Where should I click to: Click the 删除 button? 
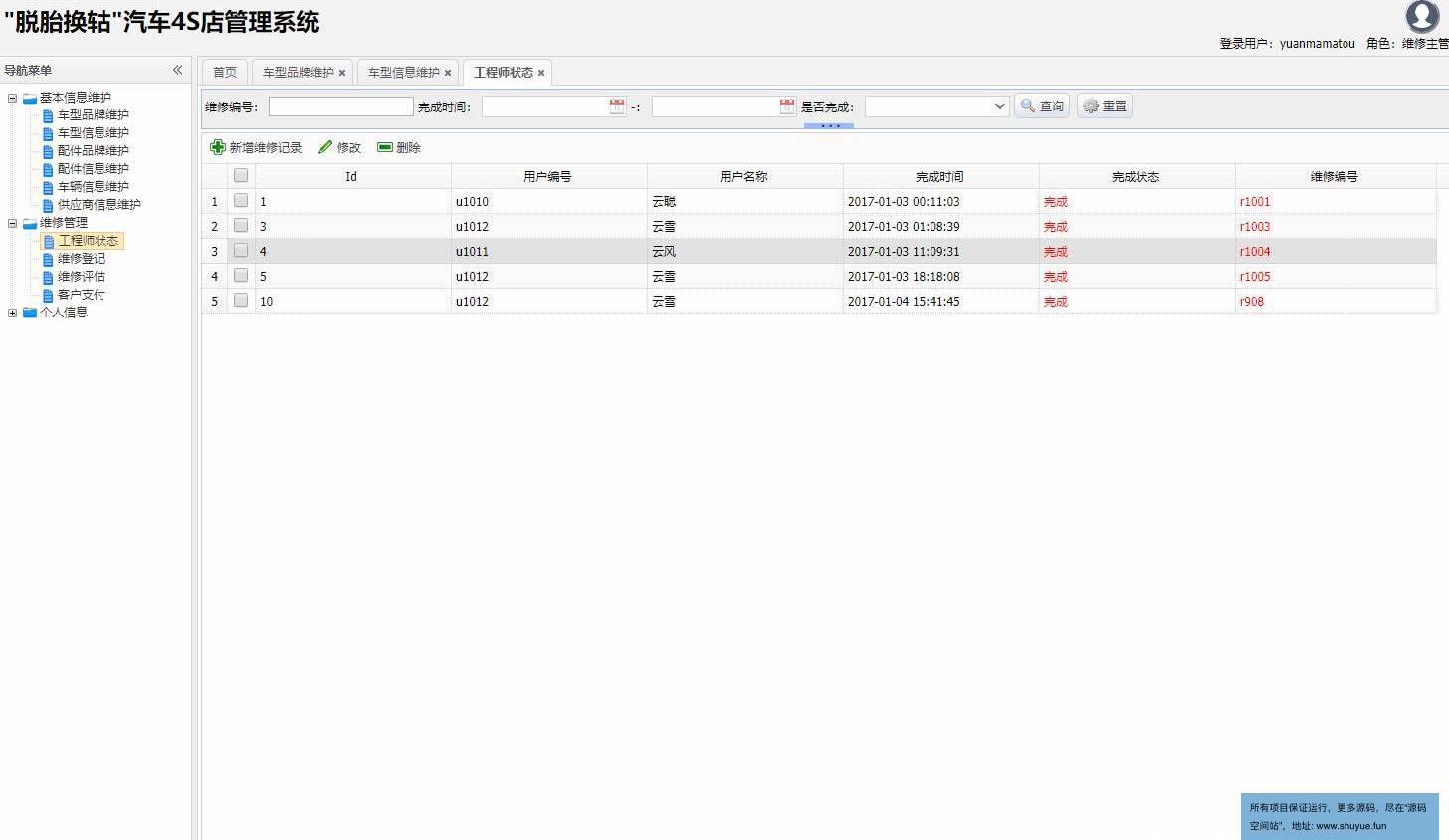pos(399,147)
